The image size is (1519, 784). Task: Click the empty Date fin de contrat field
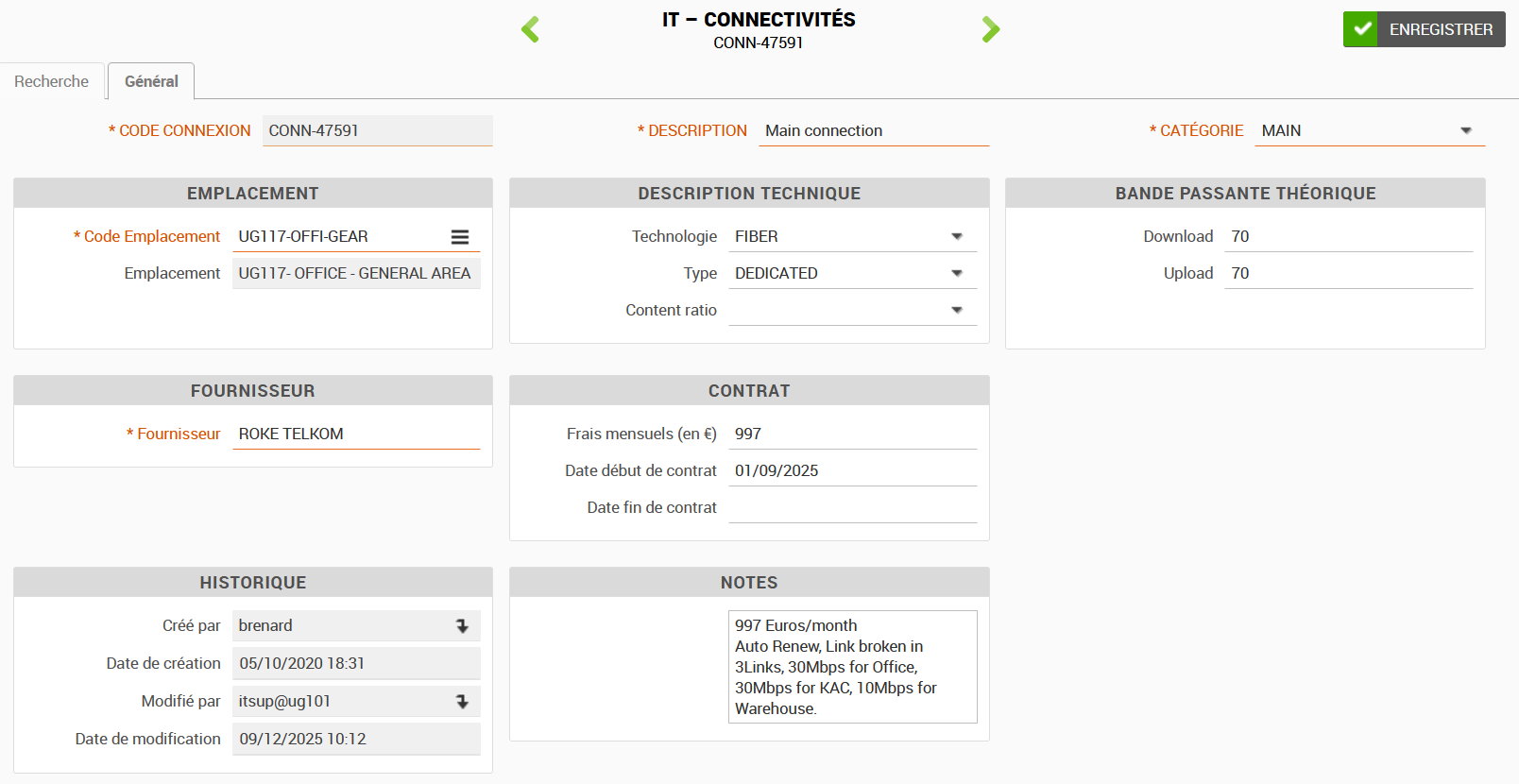[852, 508]
